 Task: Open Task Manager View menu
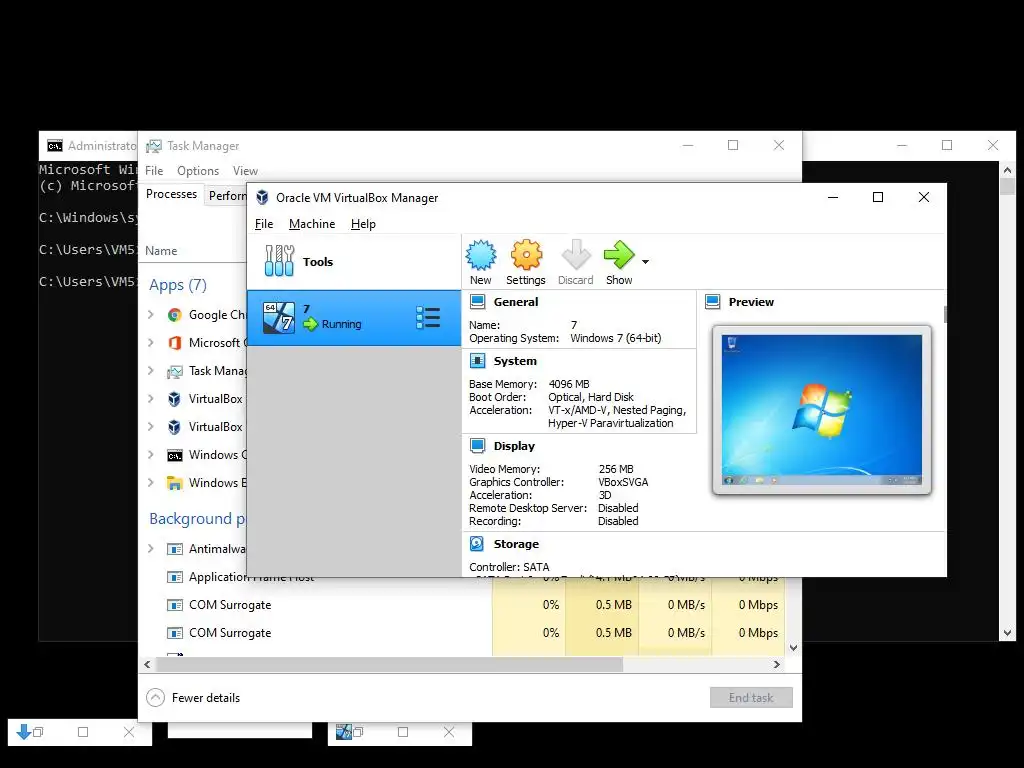245,170
